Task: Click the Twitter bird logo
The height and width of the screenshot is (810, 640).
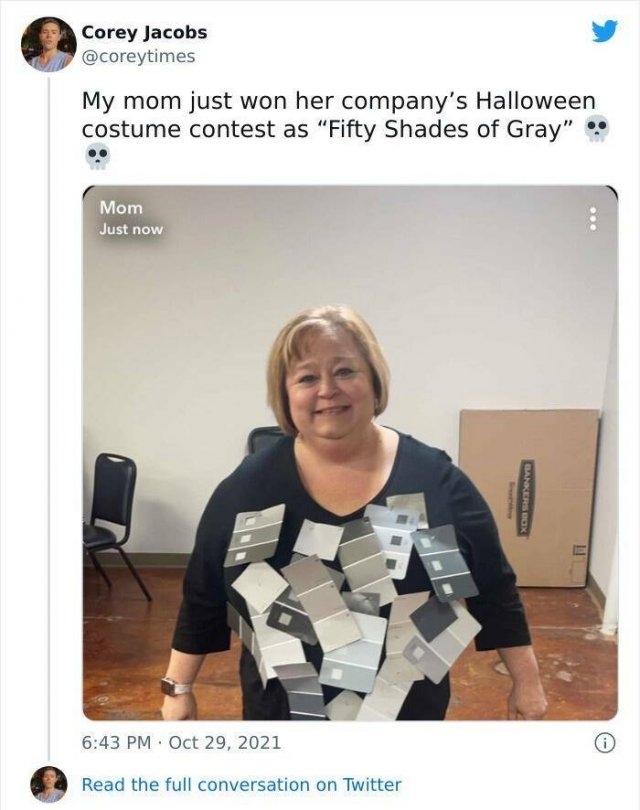Action: (x=605, y=31)
